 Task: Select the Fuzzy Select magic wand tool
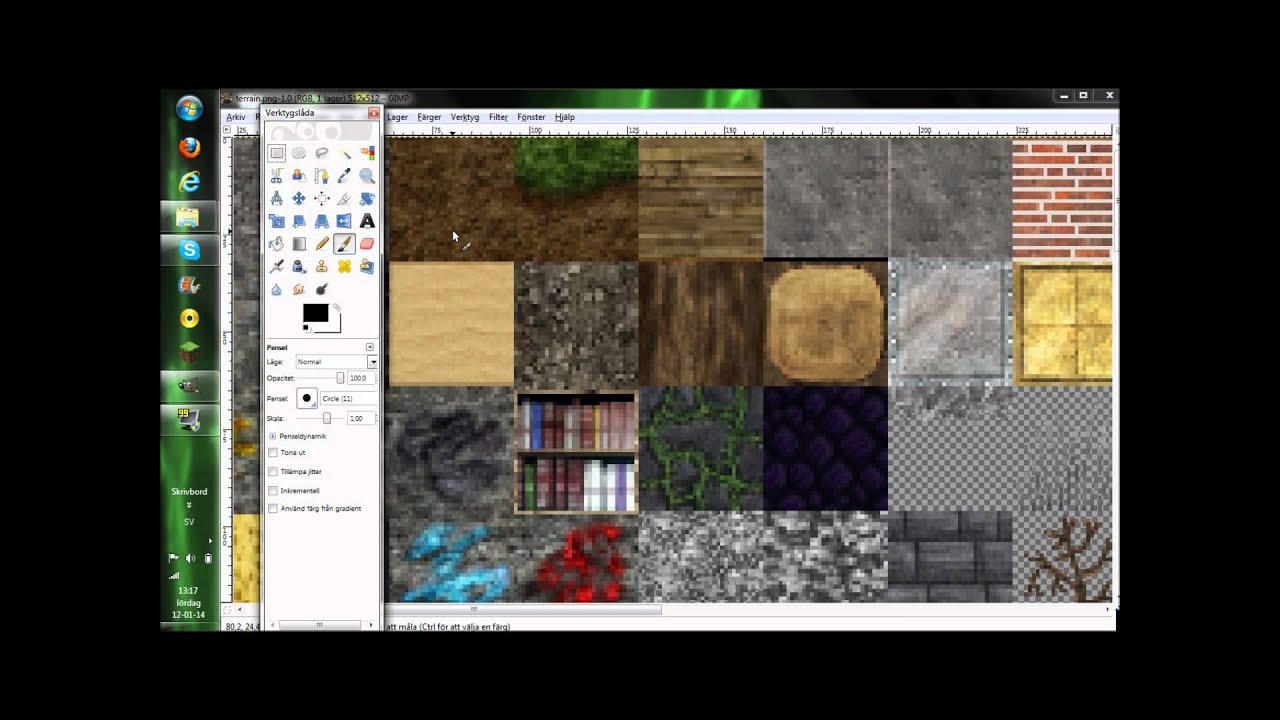[344, 153]
